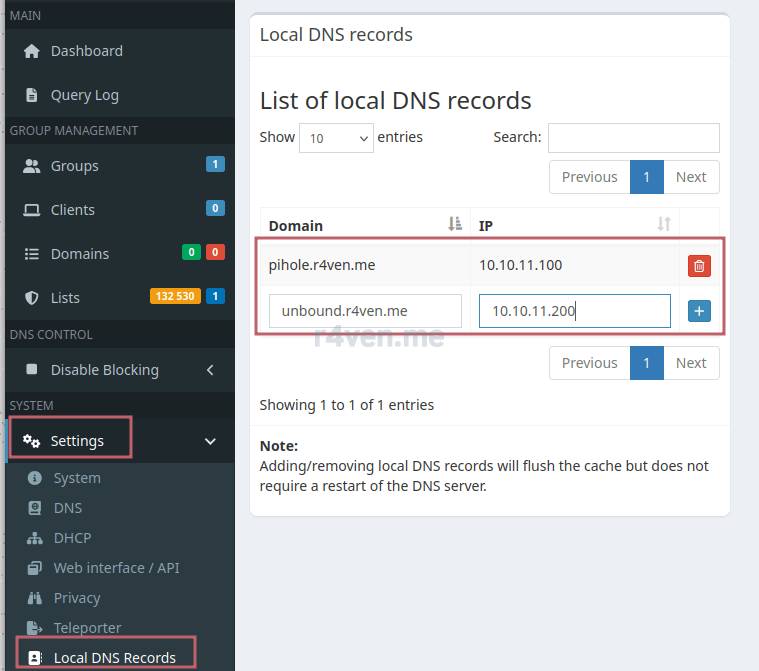Open the DHCP settings page

[x=72, y=538]
